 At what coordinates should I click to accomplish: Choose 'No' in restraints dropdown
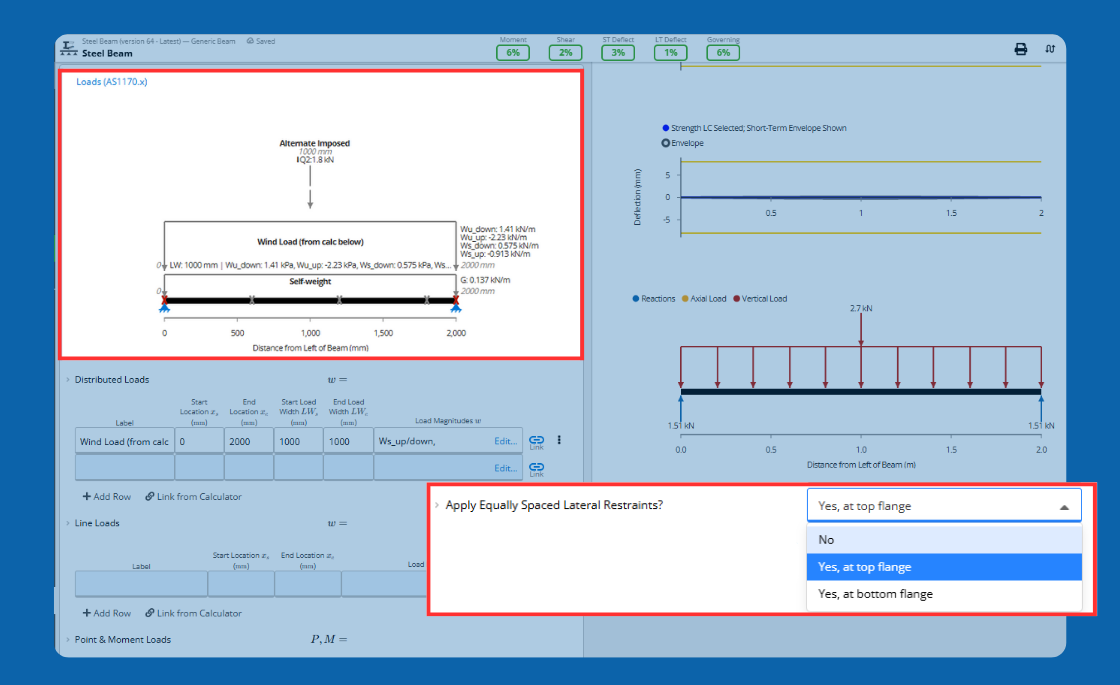(x=944, y=540)
